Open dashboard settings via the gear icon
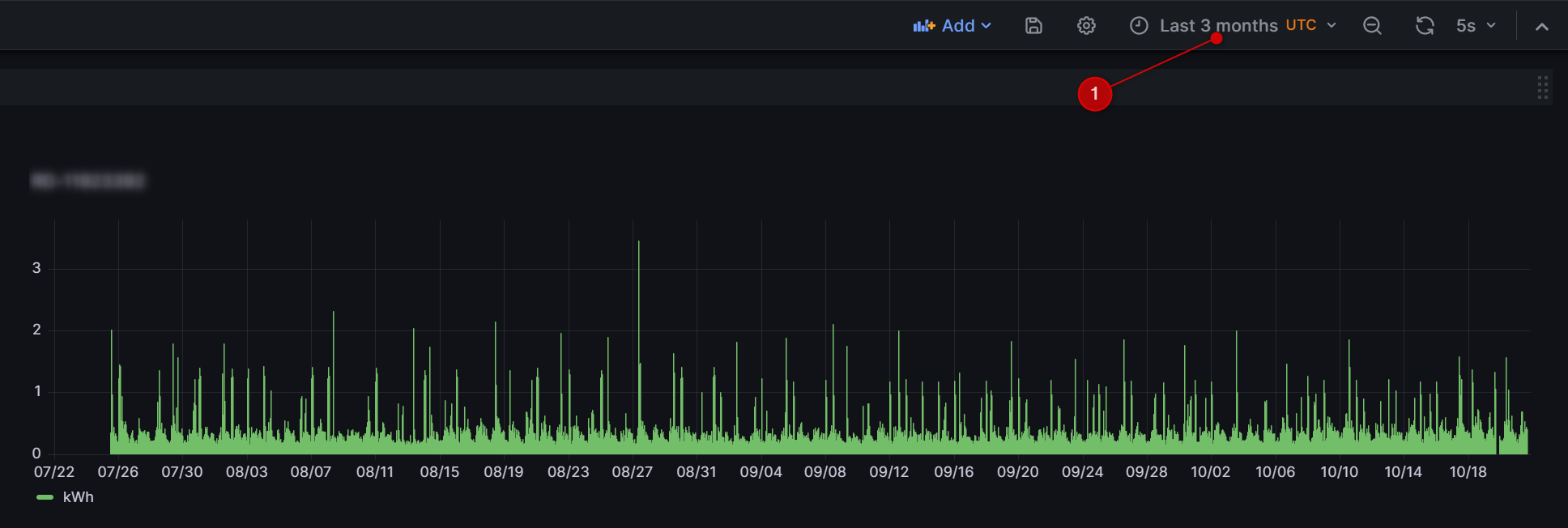 (1086, 26)
